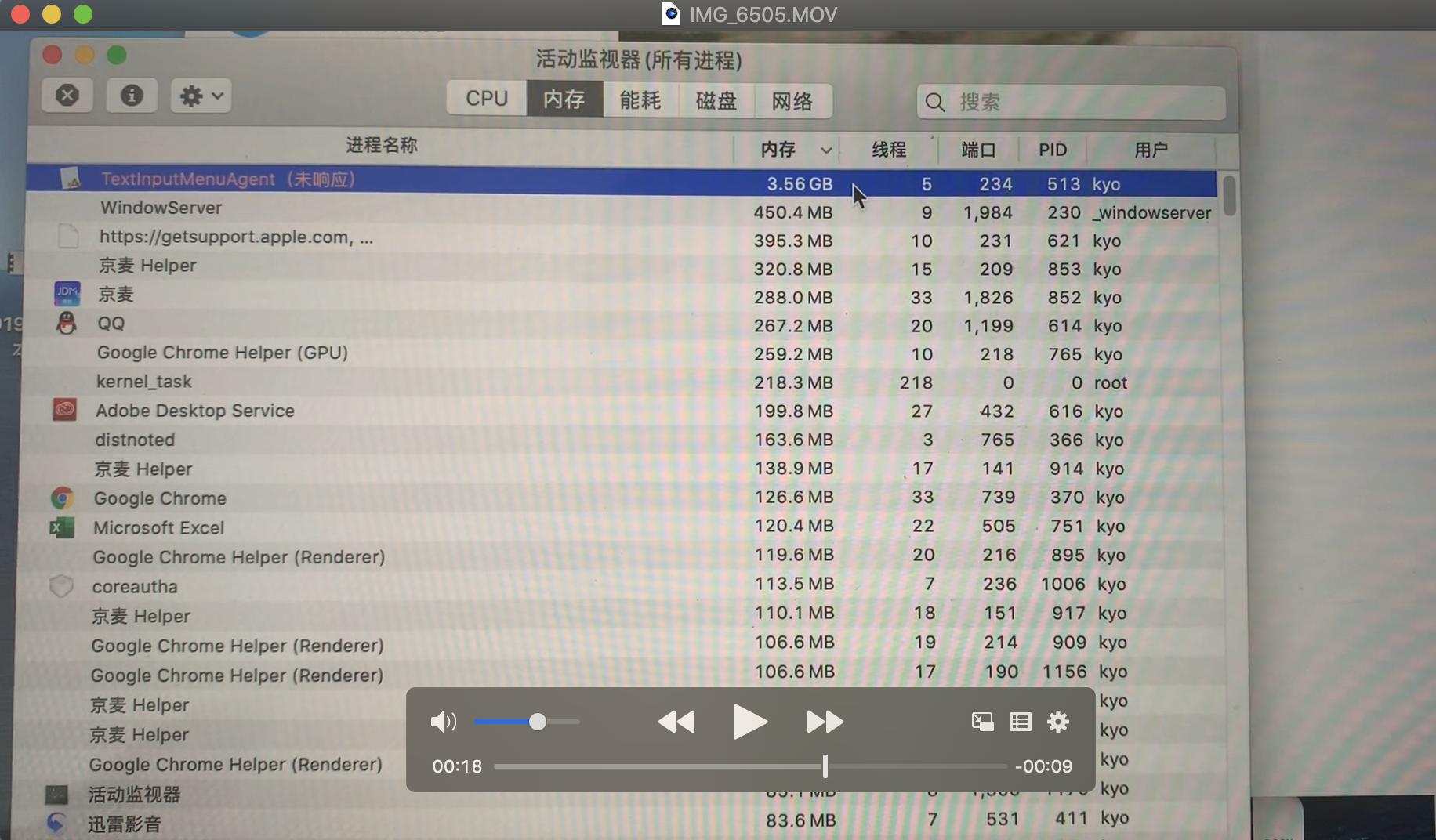Click the volume slider knob
The image size is (1436, 840).
(x=538, y=722)
